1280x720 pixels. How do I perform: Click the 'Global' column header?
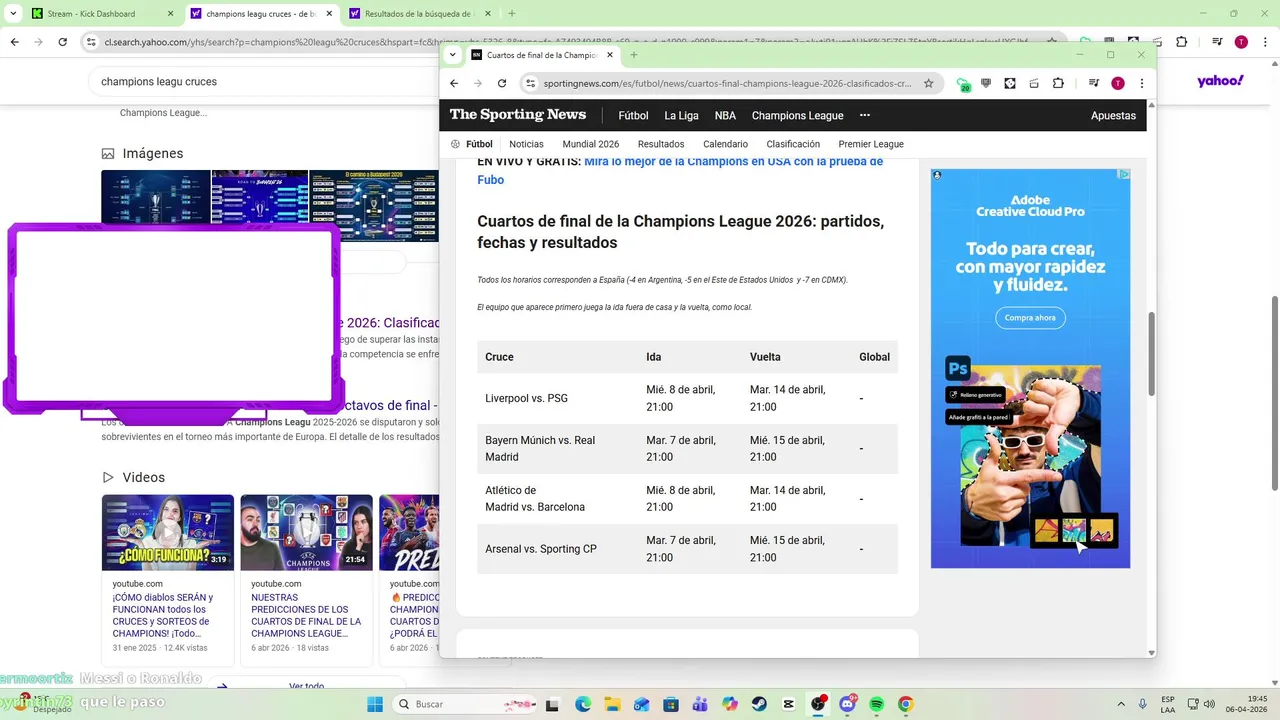coord(874,357)
